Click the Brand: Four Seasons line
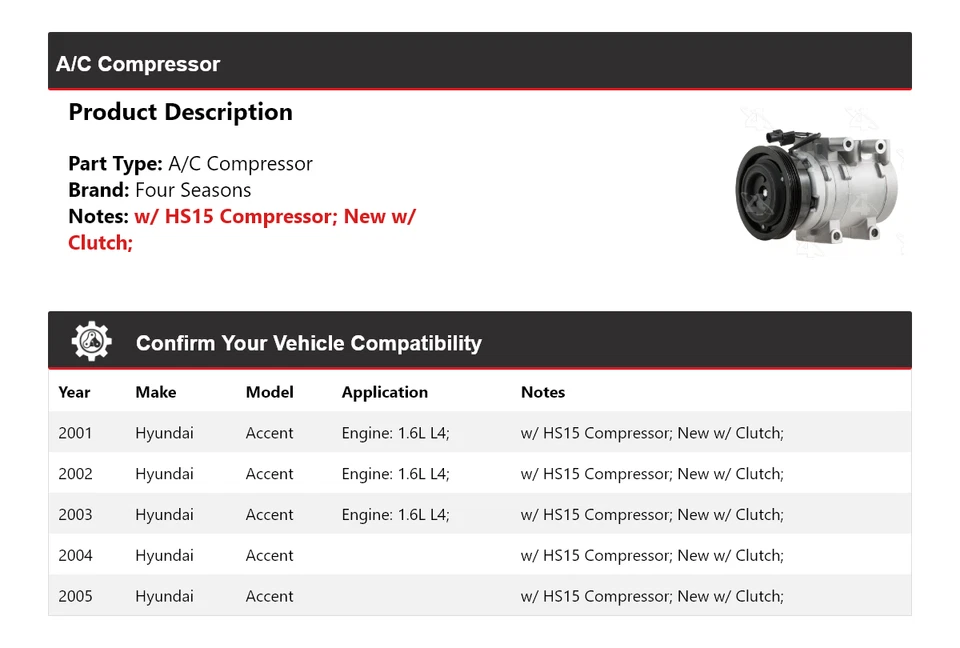The image size is (960, 648). [x=160, y=190]
